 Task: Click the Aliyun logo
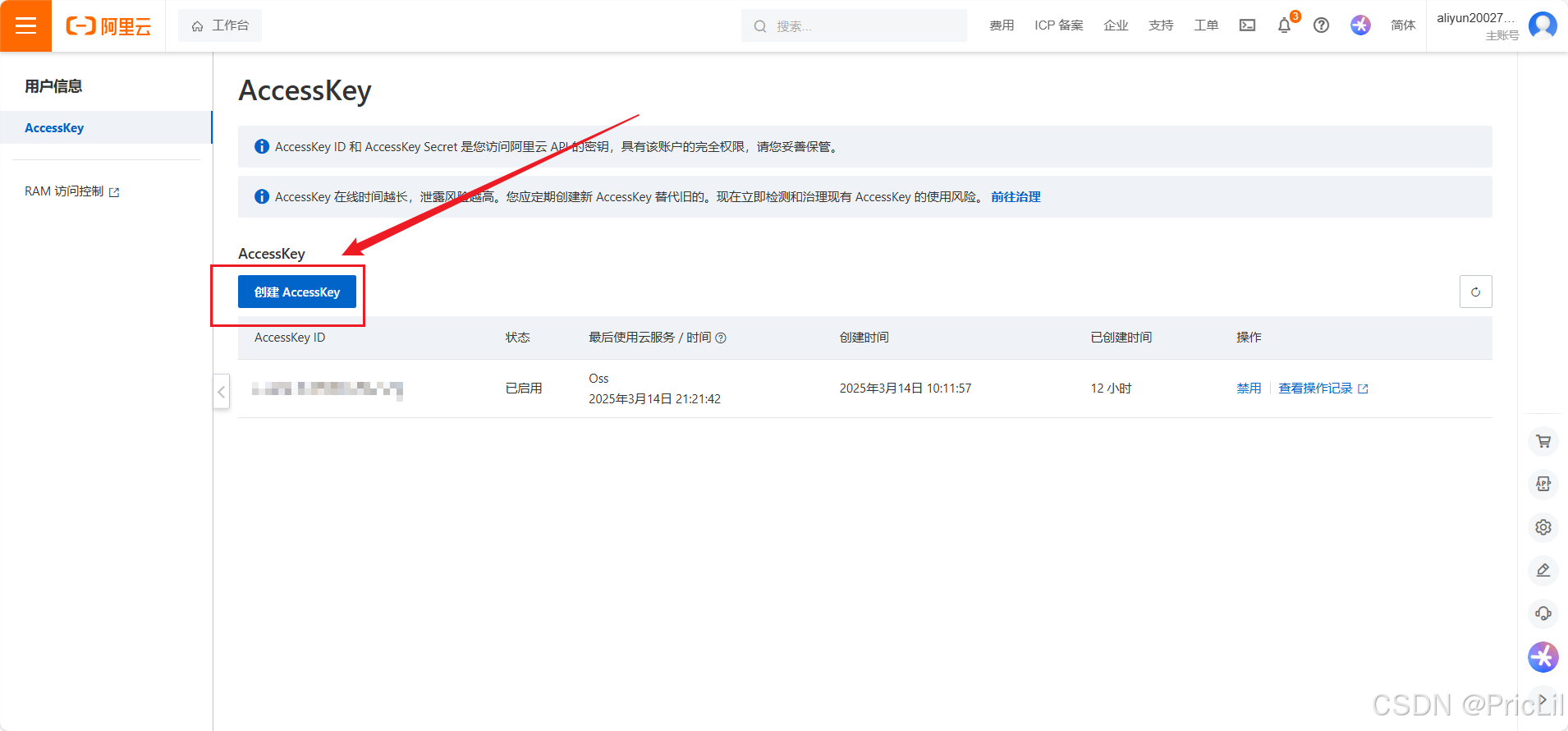[x=108, y=26]
